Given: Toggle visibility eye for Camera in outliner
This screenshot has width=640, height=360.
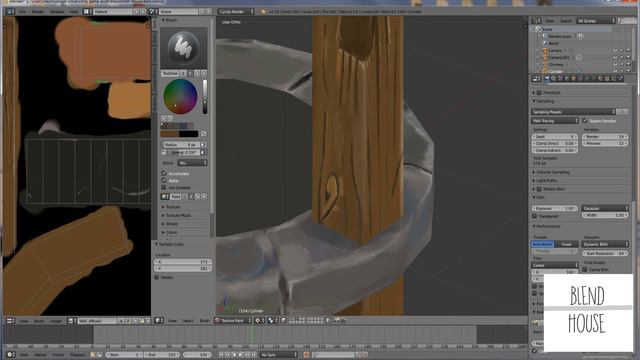Looking at the screenshot, I should (615, 50).
